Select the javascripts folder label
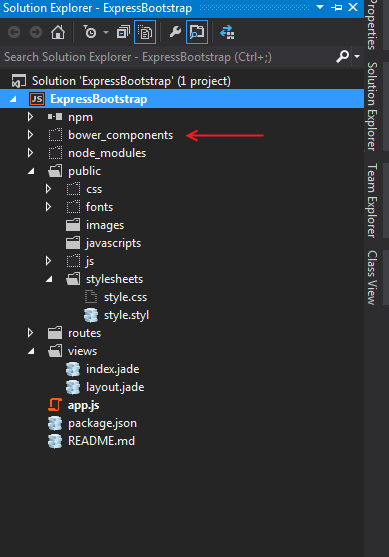This screenshot has height=557, width=389. coord(113,244)
